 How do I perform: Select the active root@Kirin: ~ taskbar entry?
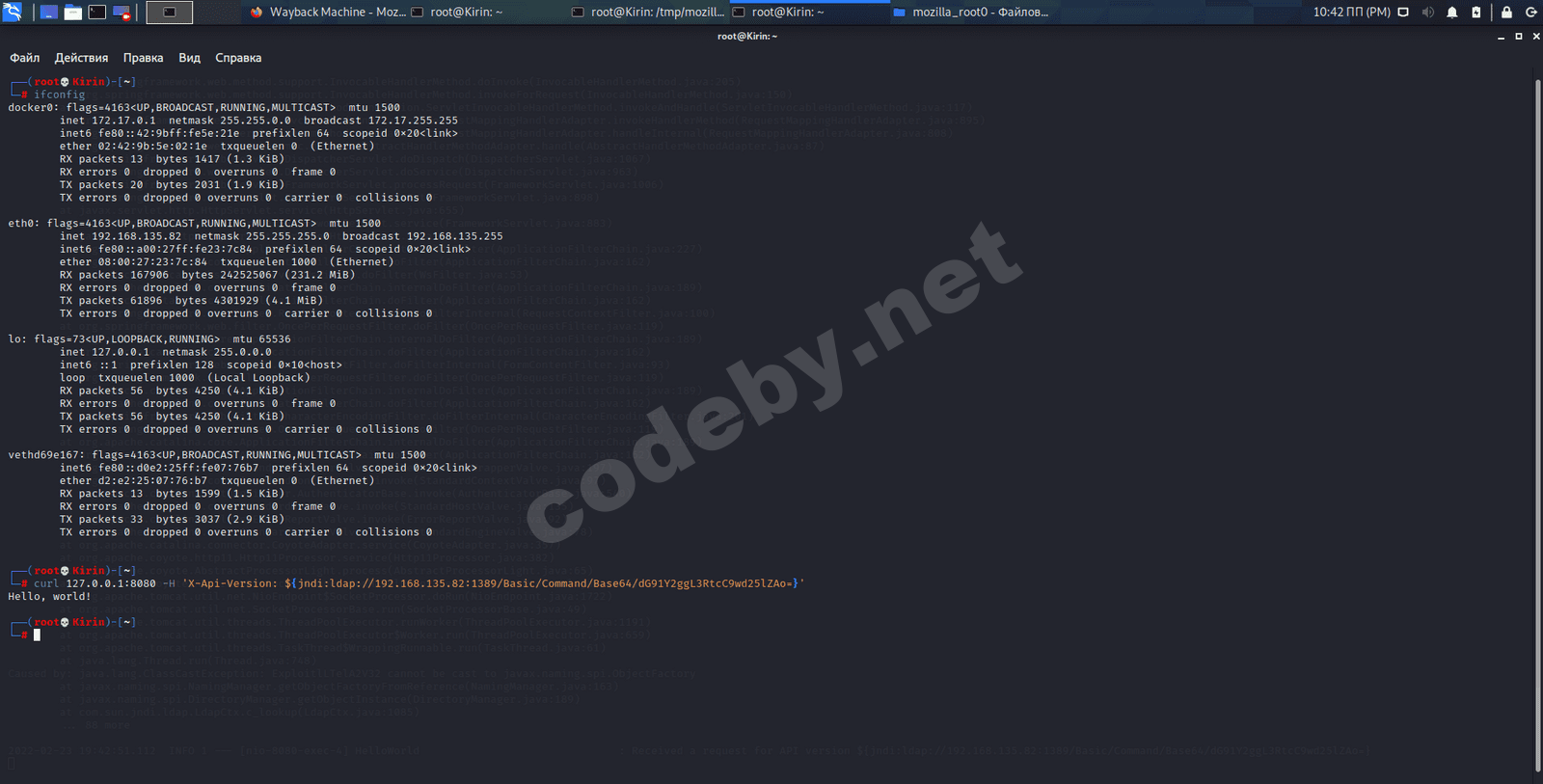[809, 13]
